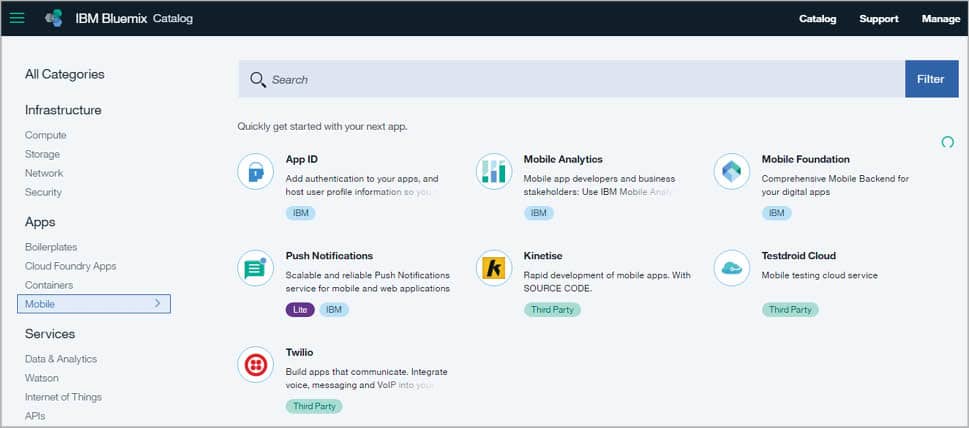Open the hamburger navigation menu

click(x=17, y=18)
